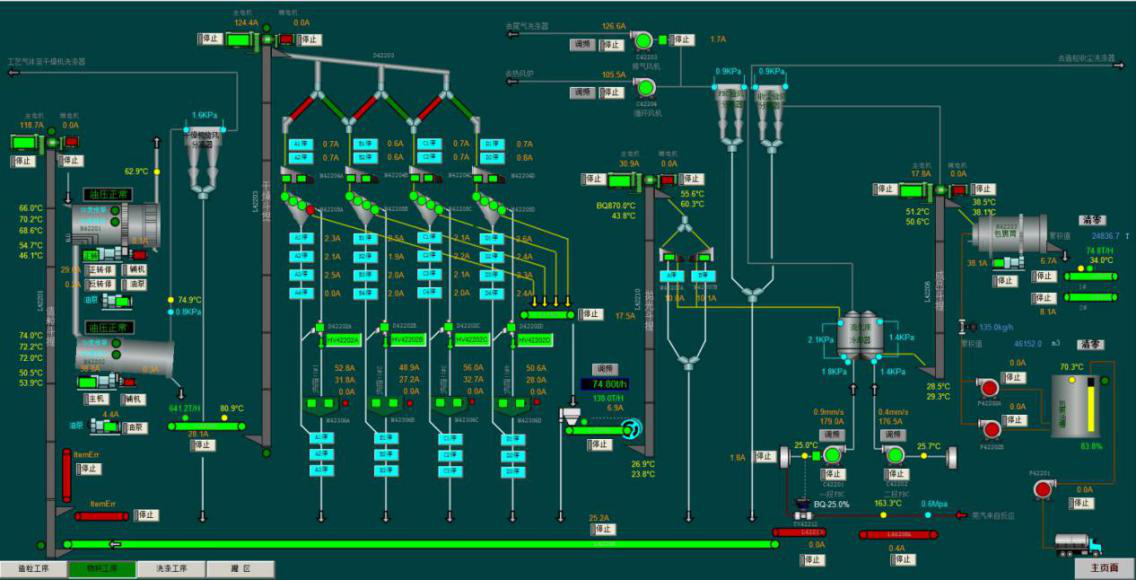This screenshot has width=1136, height=580.
Task: Select the C42201 first-stage fan icon
Action: click(x=831, y=455)
